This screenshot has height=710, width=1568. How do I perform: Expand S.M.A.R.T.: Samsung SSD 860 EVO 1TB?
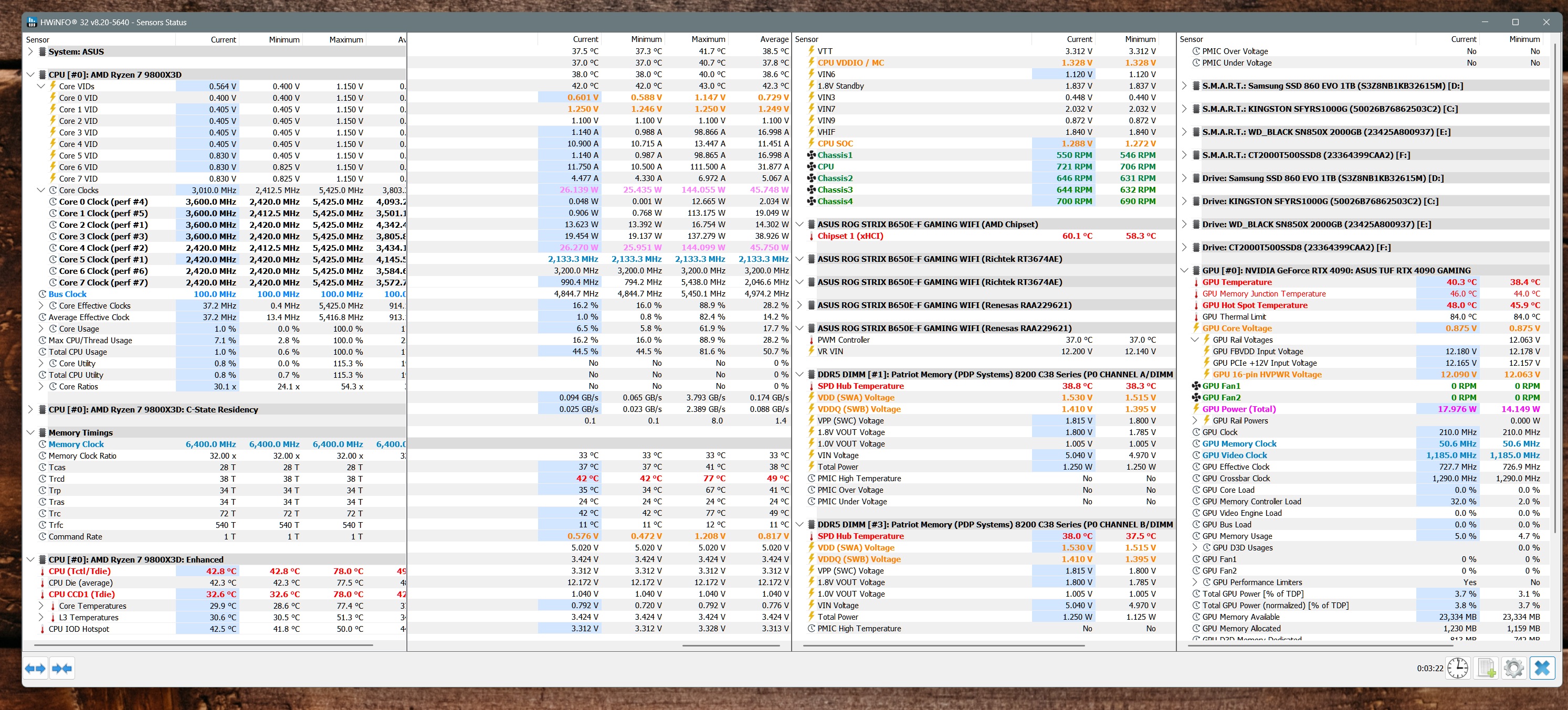click(x=1184, y=86)
